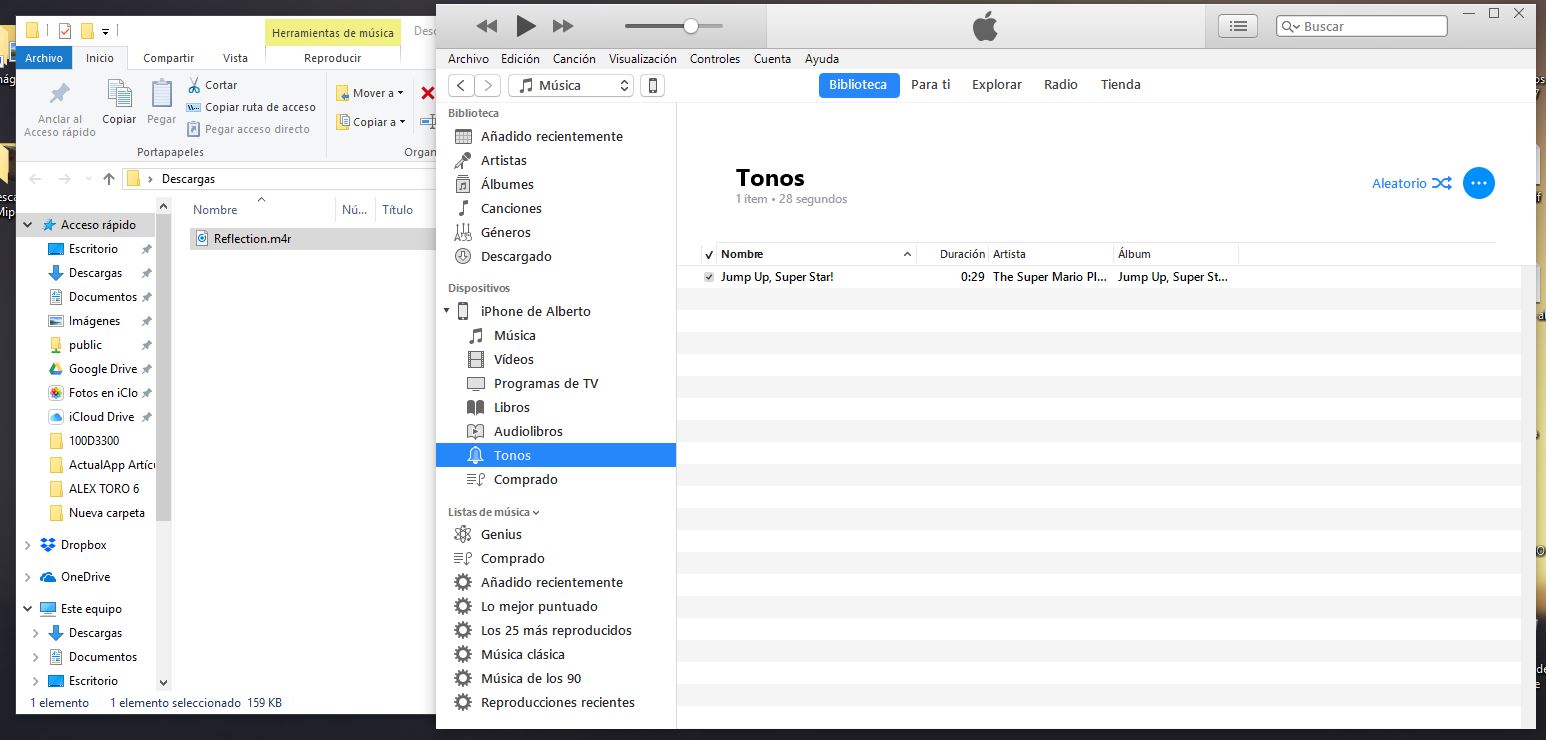The image size is (1546, 740).
Task: Play the current song in iTunes
Action: point(526,25)
